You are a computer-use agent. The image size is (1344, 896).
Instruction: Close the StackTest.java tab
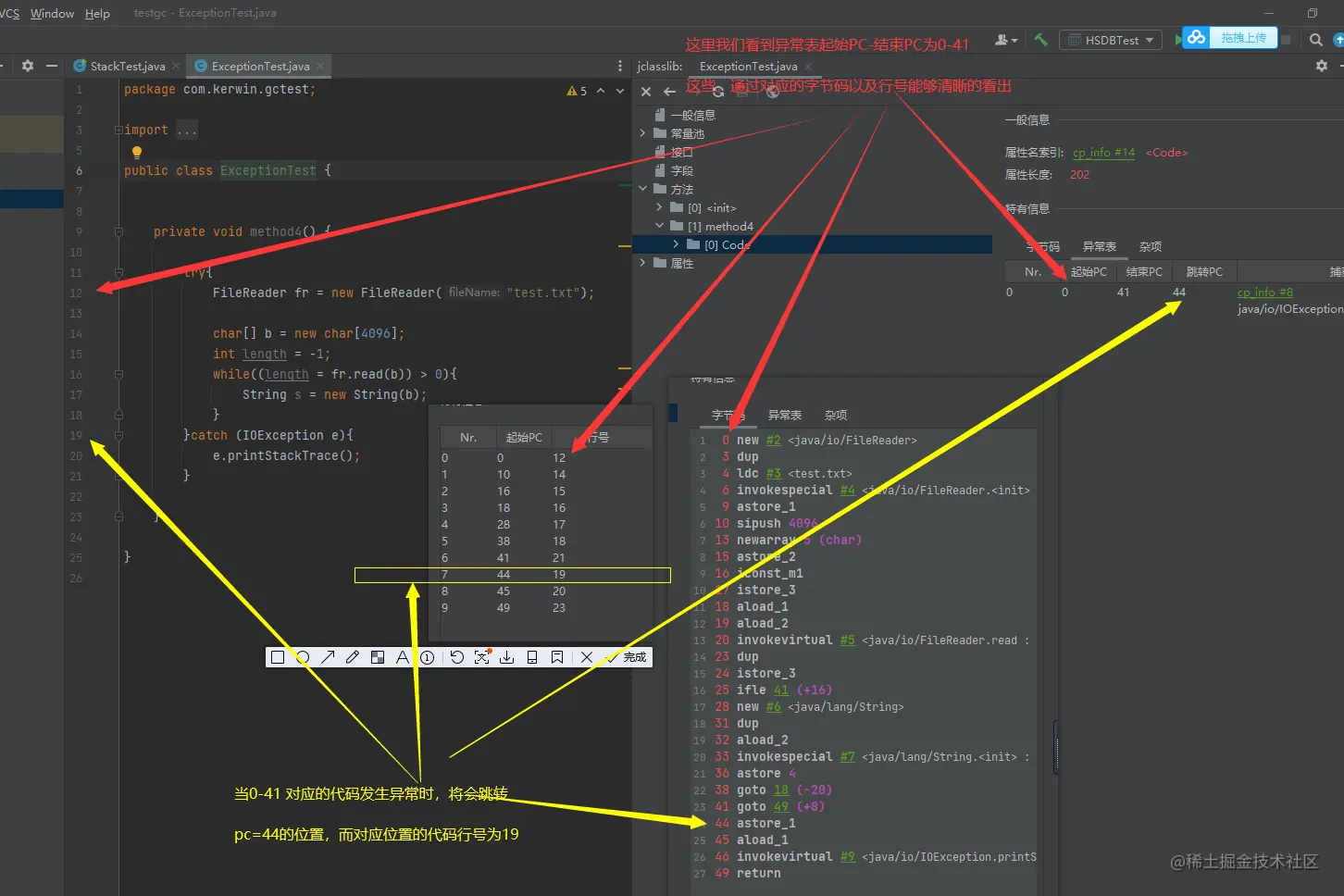click(176, 66)
